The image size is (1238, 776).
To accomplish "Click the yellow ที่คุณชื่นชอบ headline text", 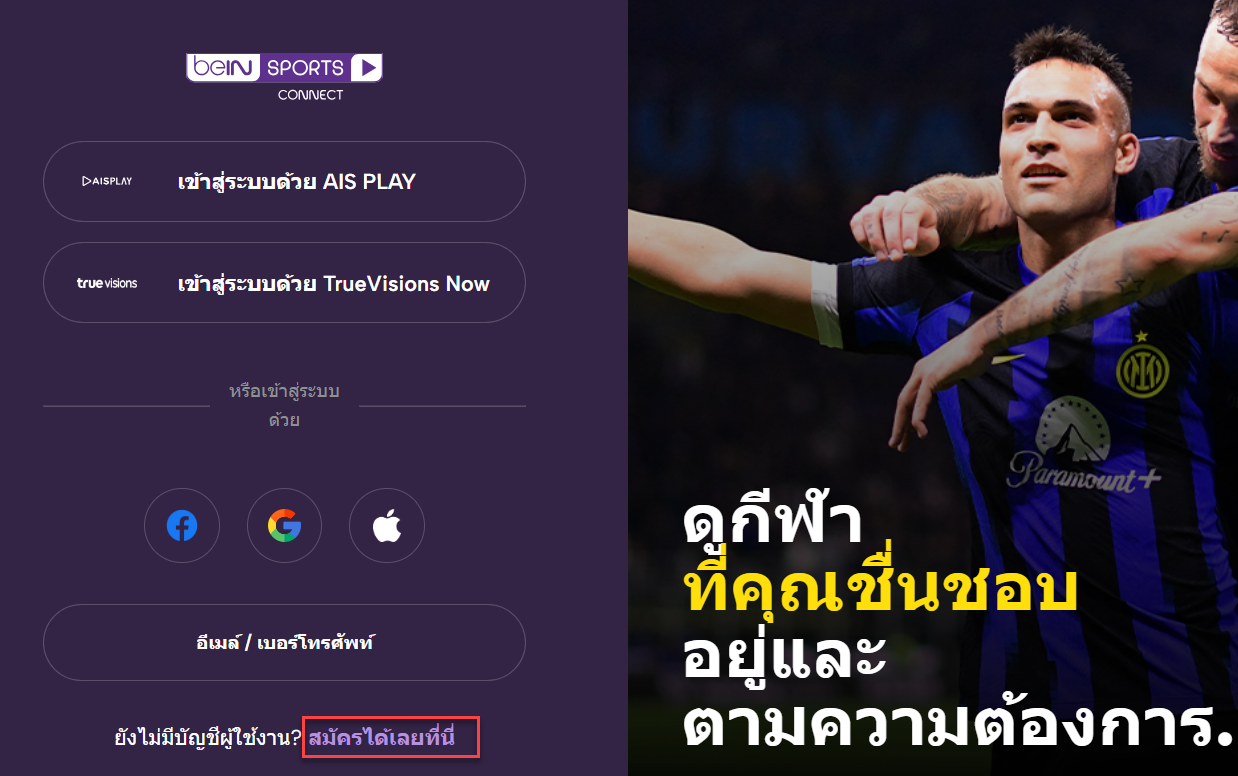I will [881, 587].
